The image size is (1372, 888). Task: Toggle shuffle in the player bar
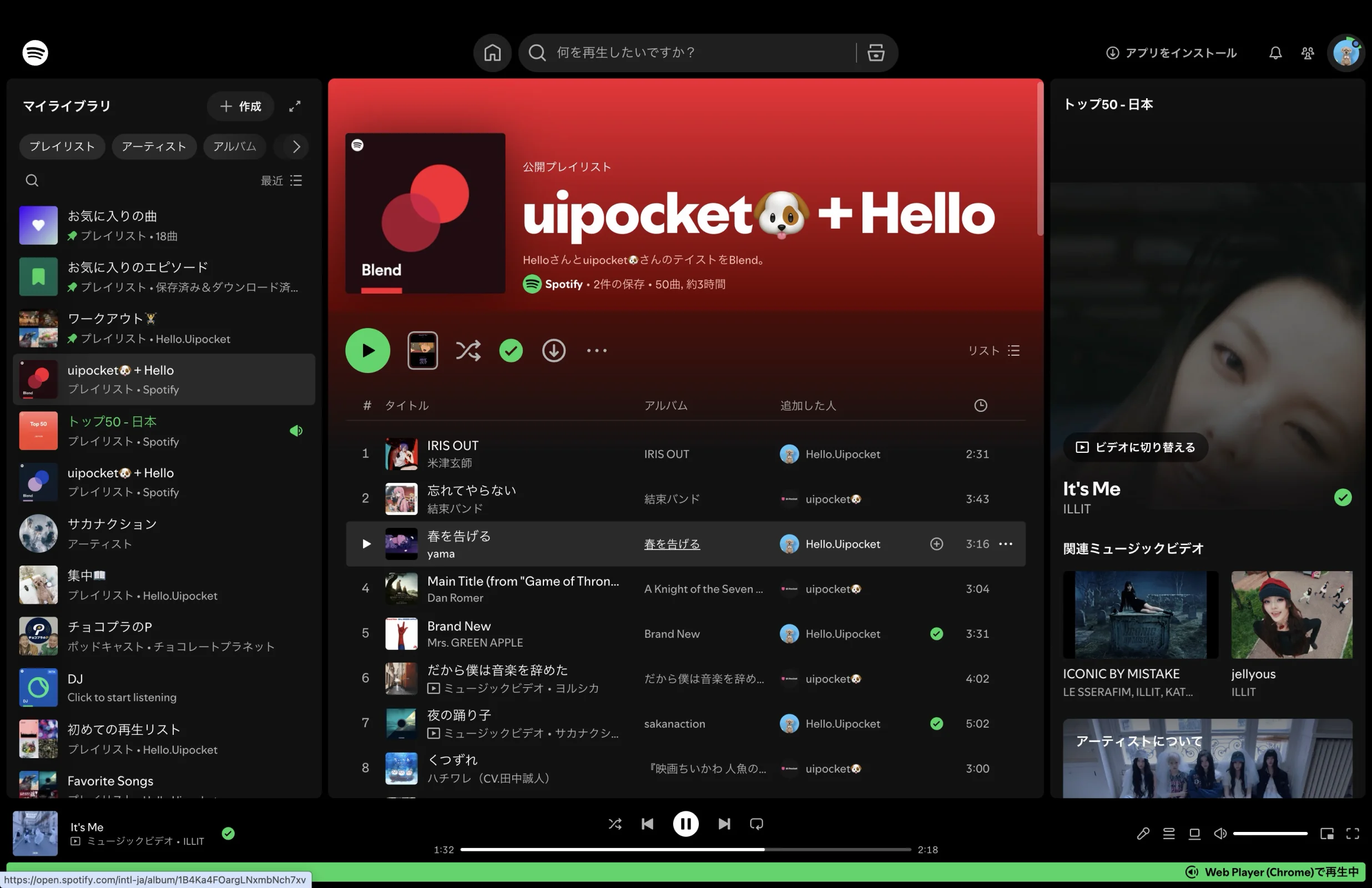[x=615, y=824]
